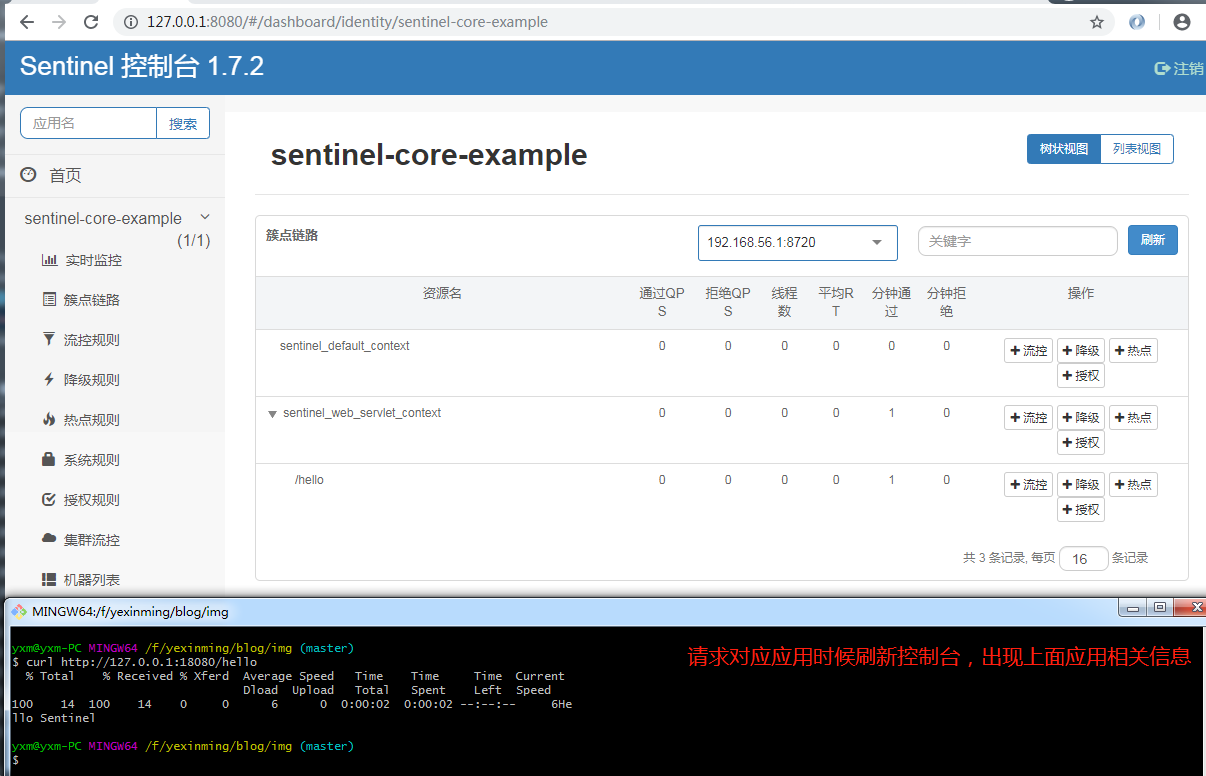The image size is (1206, 776).
Task: Add 热点 rule for sentinel_web_servlet_context
Action: pyautogui.click(x=1133, y=418)
